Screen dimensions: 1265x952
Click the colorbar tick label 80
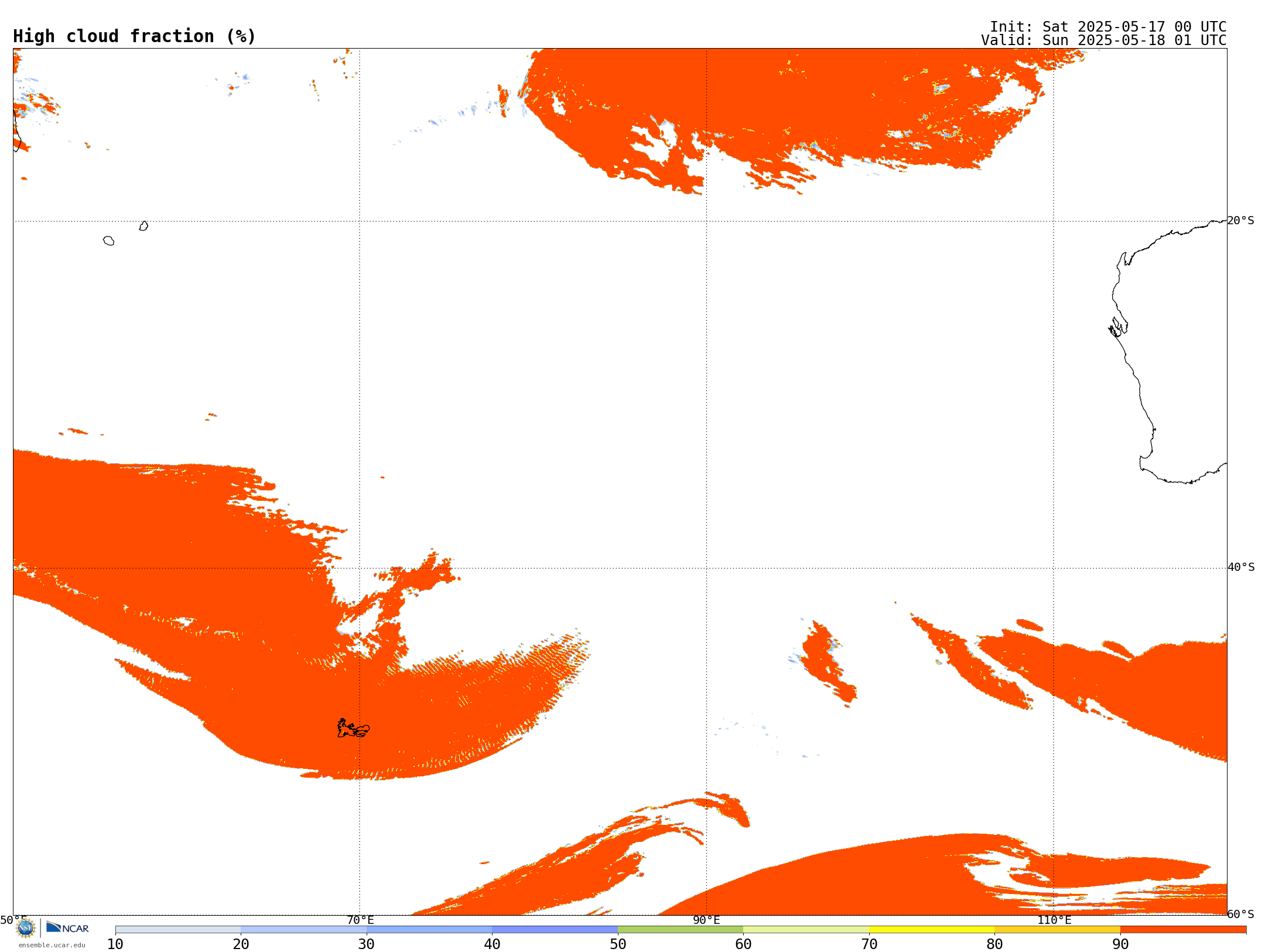(x=994, y=944)
